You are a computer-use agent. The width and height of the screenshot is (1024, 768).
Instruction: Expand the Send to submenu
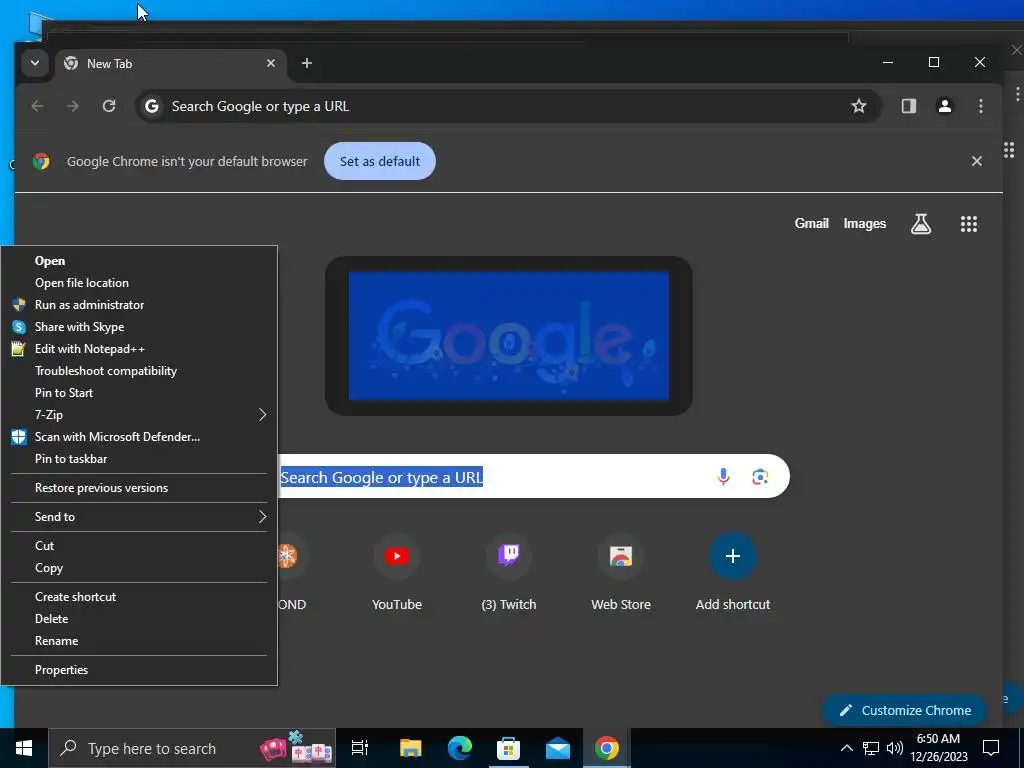click(139, 517)
